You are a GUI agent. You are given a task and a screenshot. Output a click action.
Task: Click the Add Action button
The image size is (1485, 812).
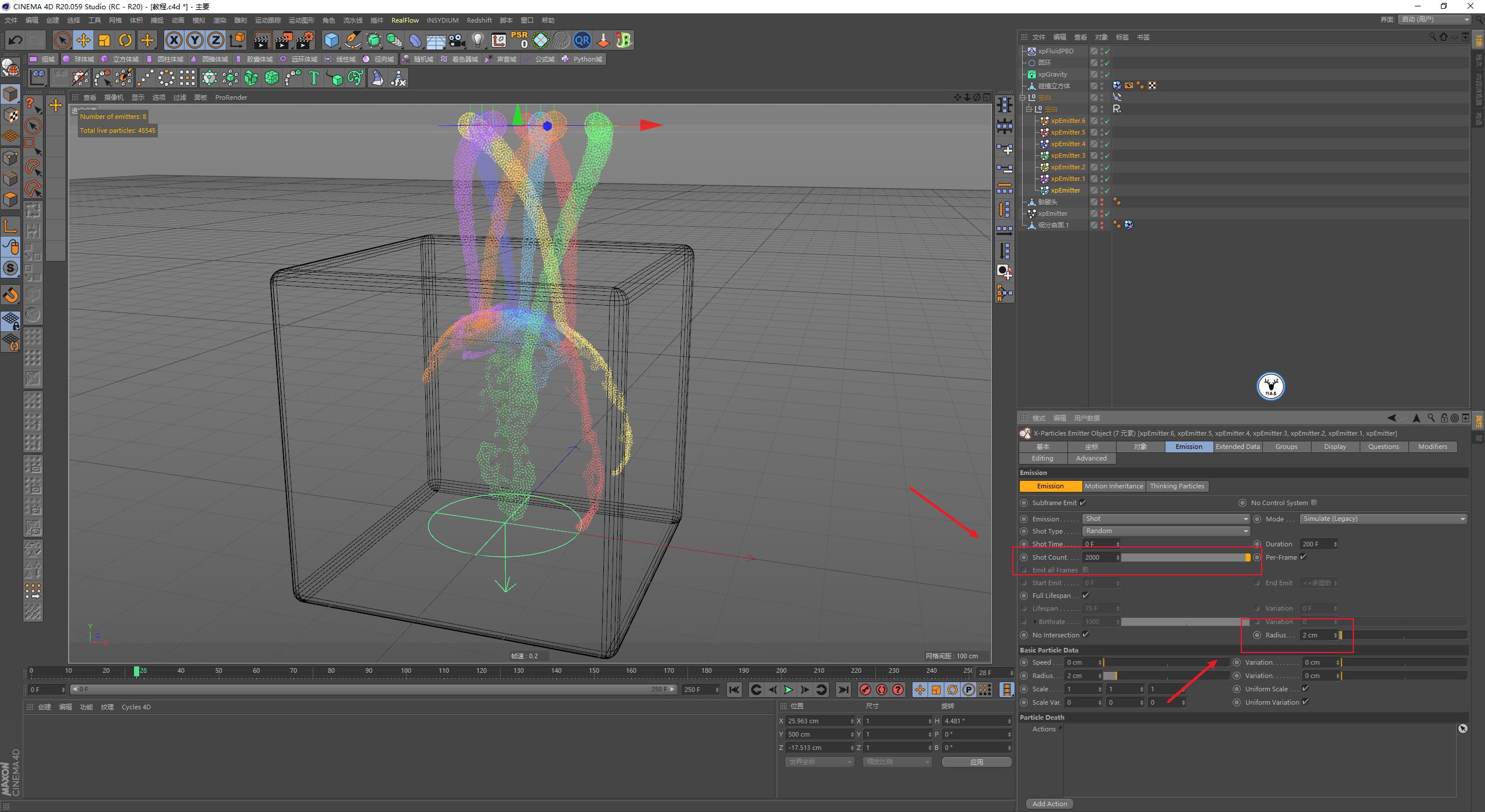tap(1050, 803)
